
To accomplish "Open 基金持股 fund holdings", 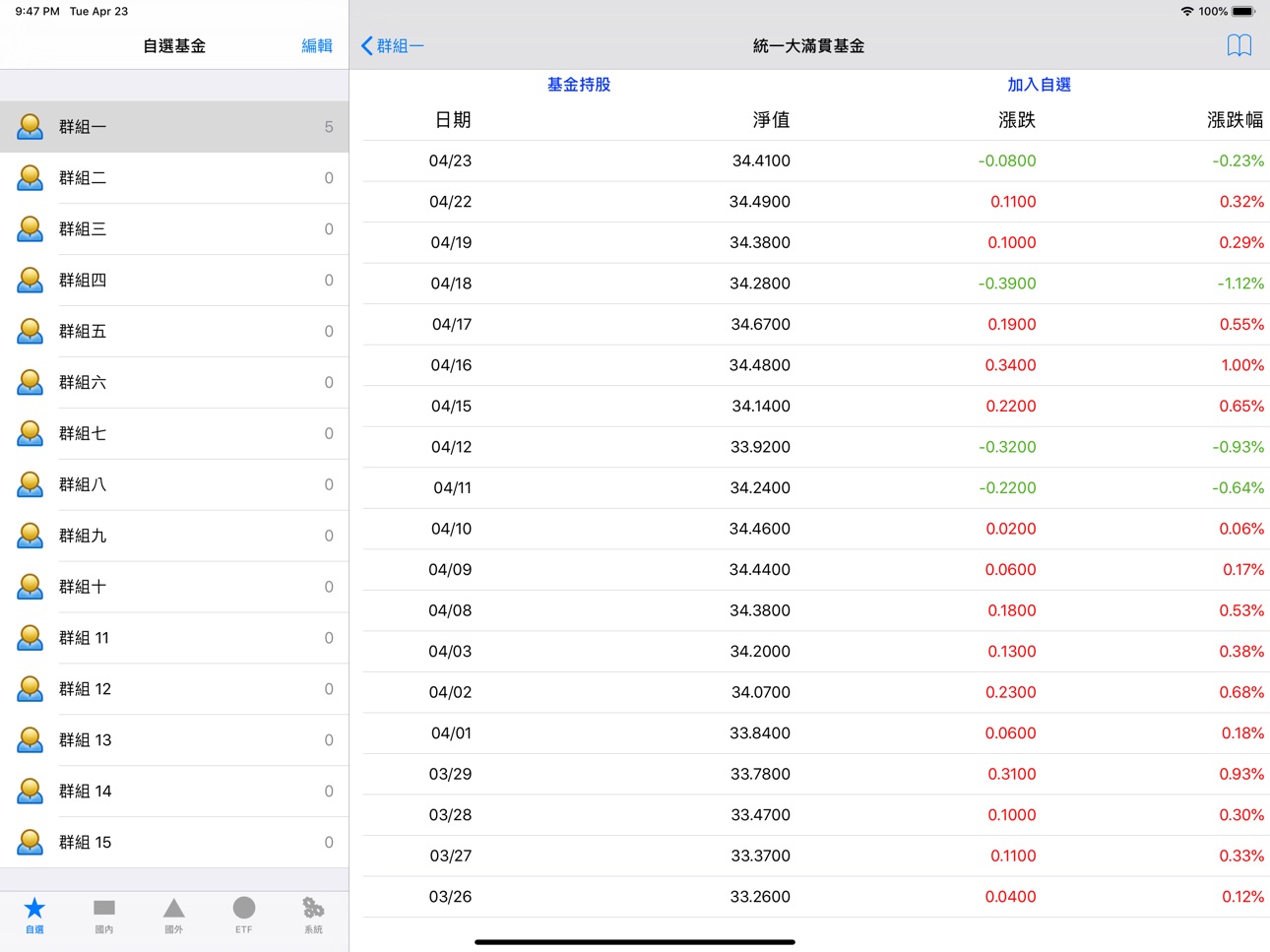I will [x=579, y=85].
